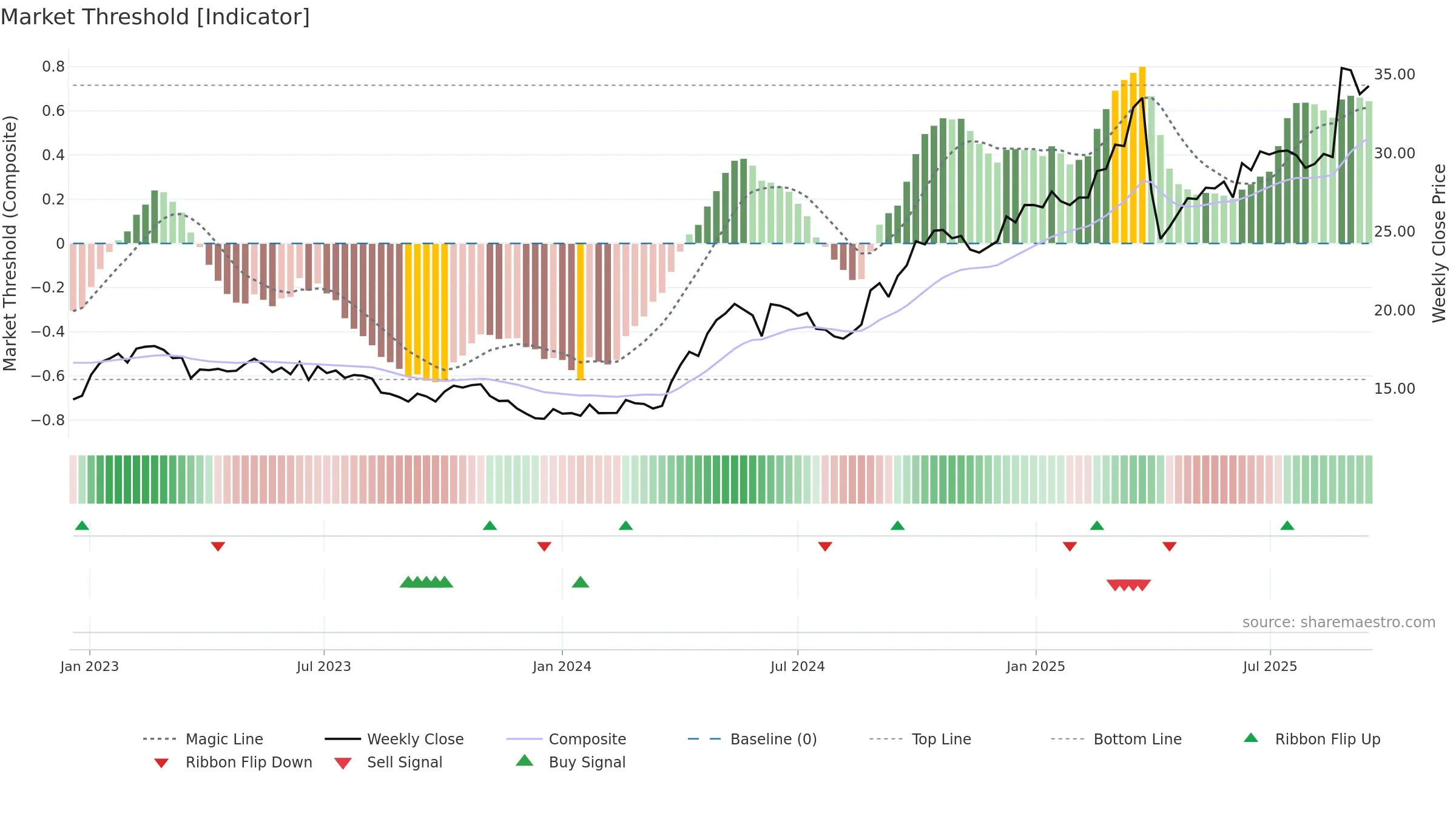Click the Jan 2023 x-axis label
This screenshot has height=819, width=1456.
point(90,666)
